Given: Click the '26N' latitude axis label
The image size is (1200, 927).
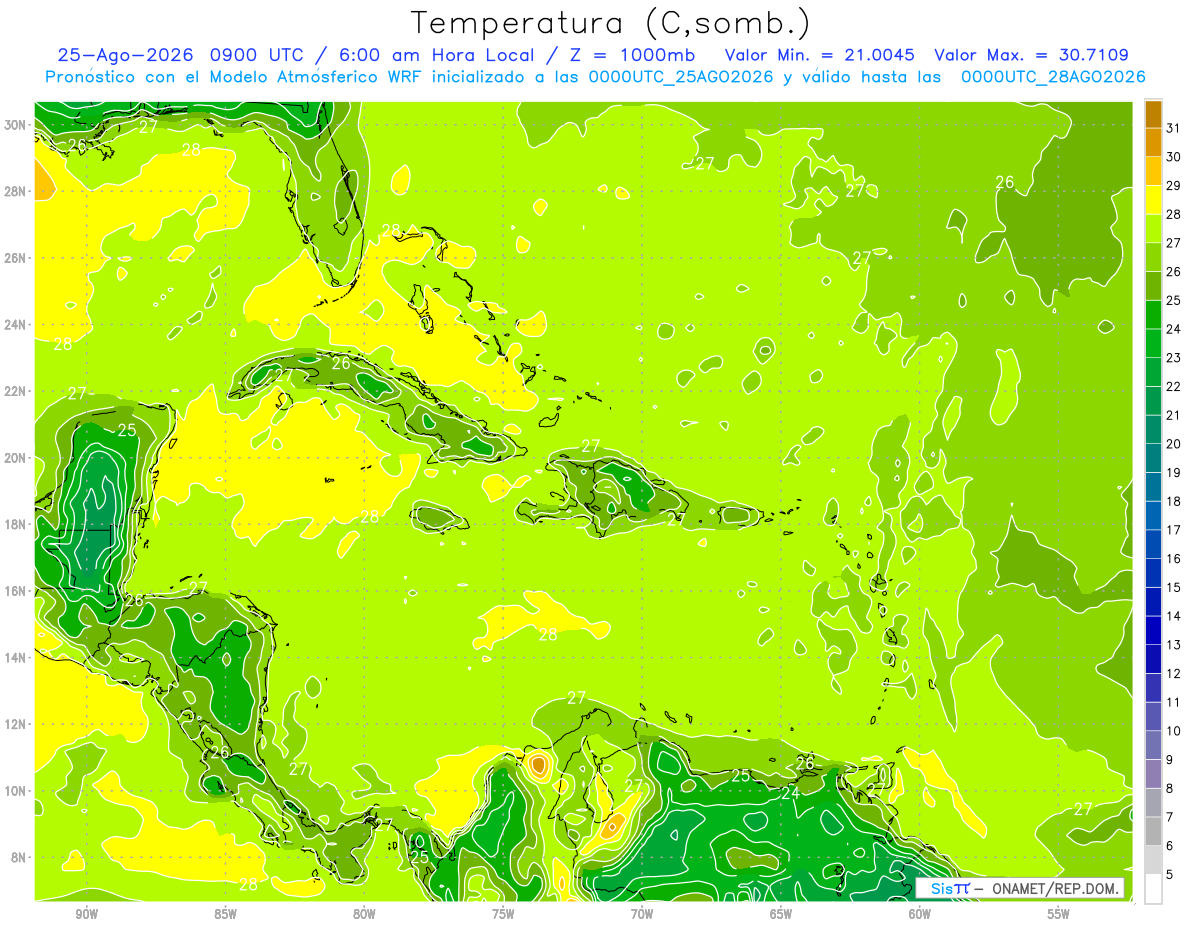Looking at the screenshot, I should [16, 258].
